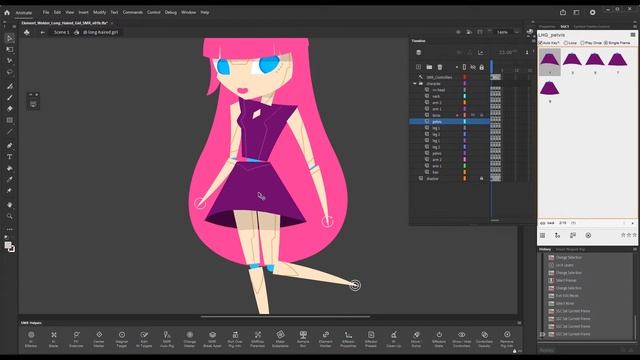The width and height of the screenshot is (640, 360).
Task: Select the second-row skirt thumbnail in SGC panel
Action: point(549,90)
